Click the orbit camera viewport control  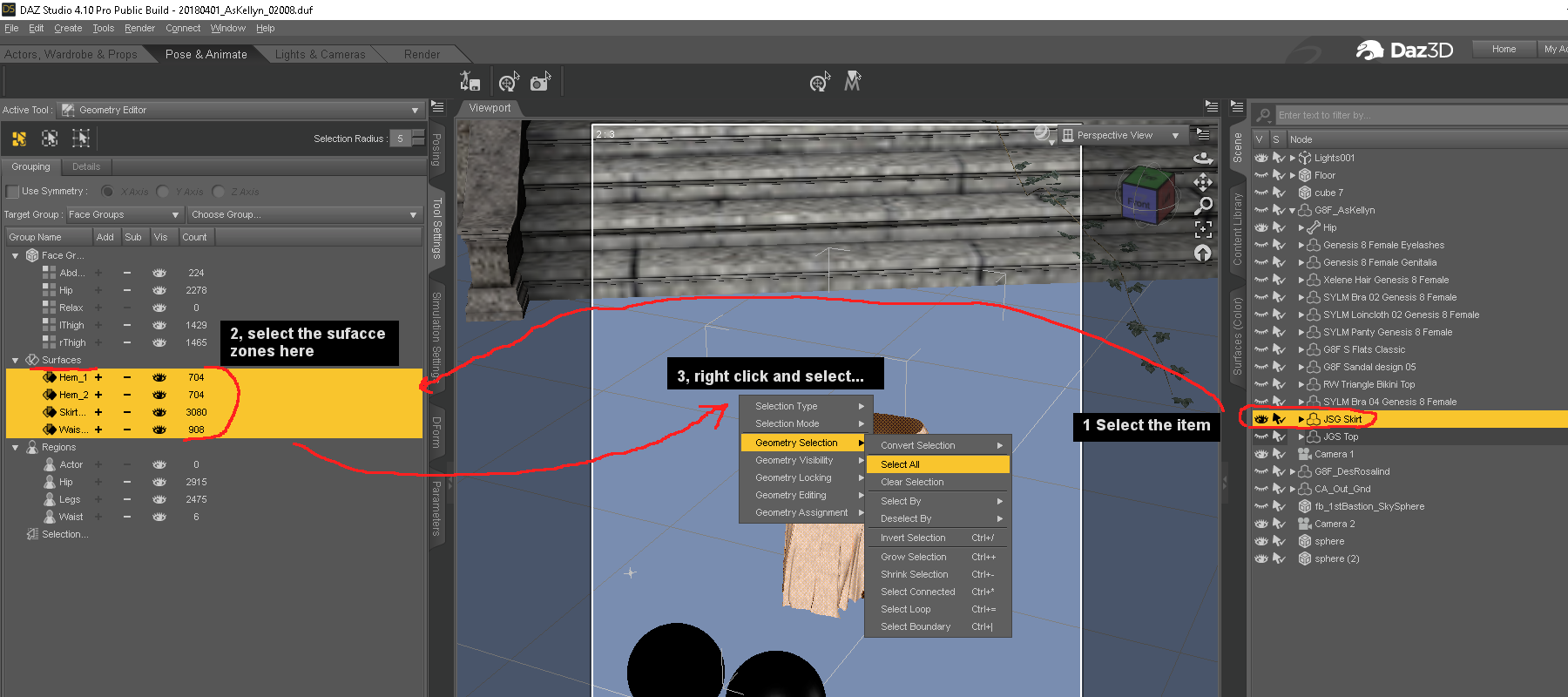coord(1203,158)
